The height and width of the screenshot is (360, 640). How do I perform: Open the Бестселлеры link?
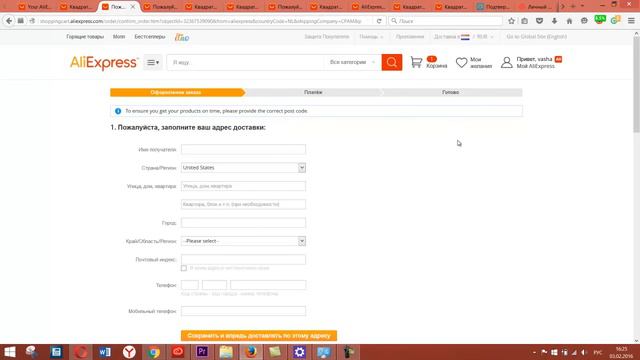(x=150, y=37)
